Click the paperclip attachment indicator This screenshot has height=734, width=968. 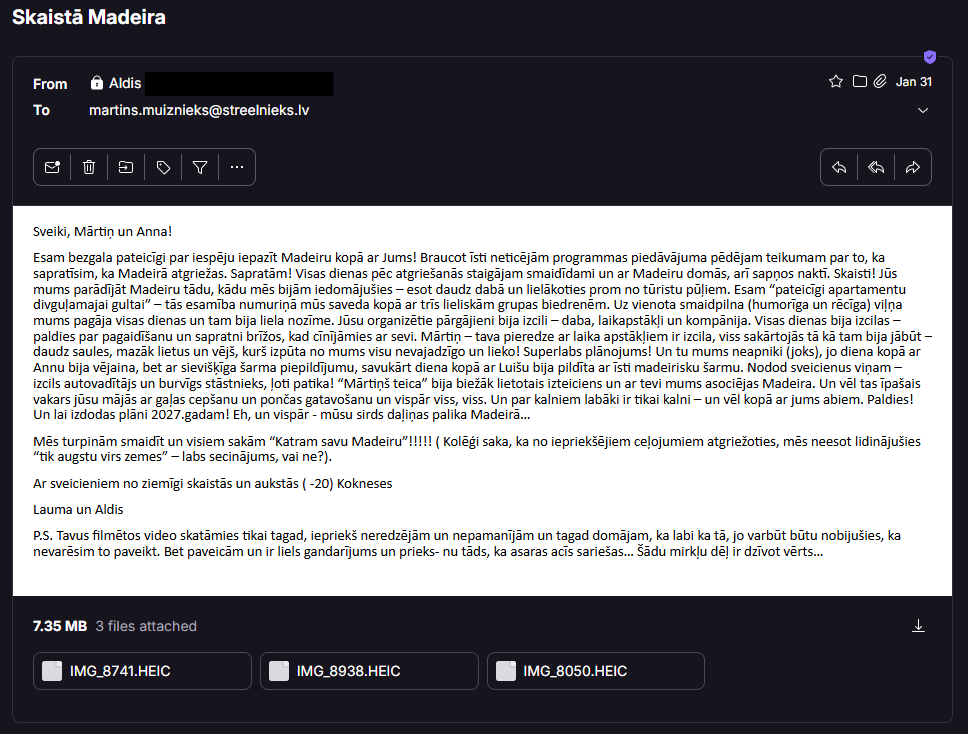880,81
